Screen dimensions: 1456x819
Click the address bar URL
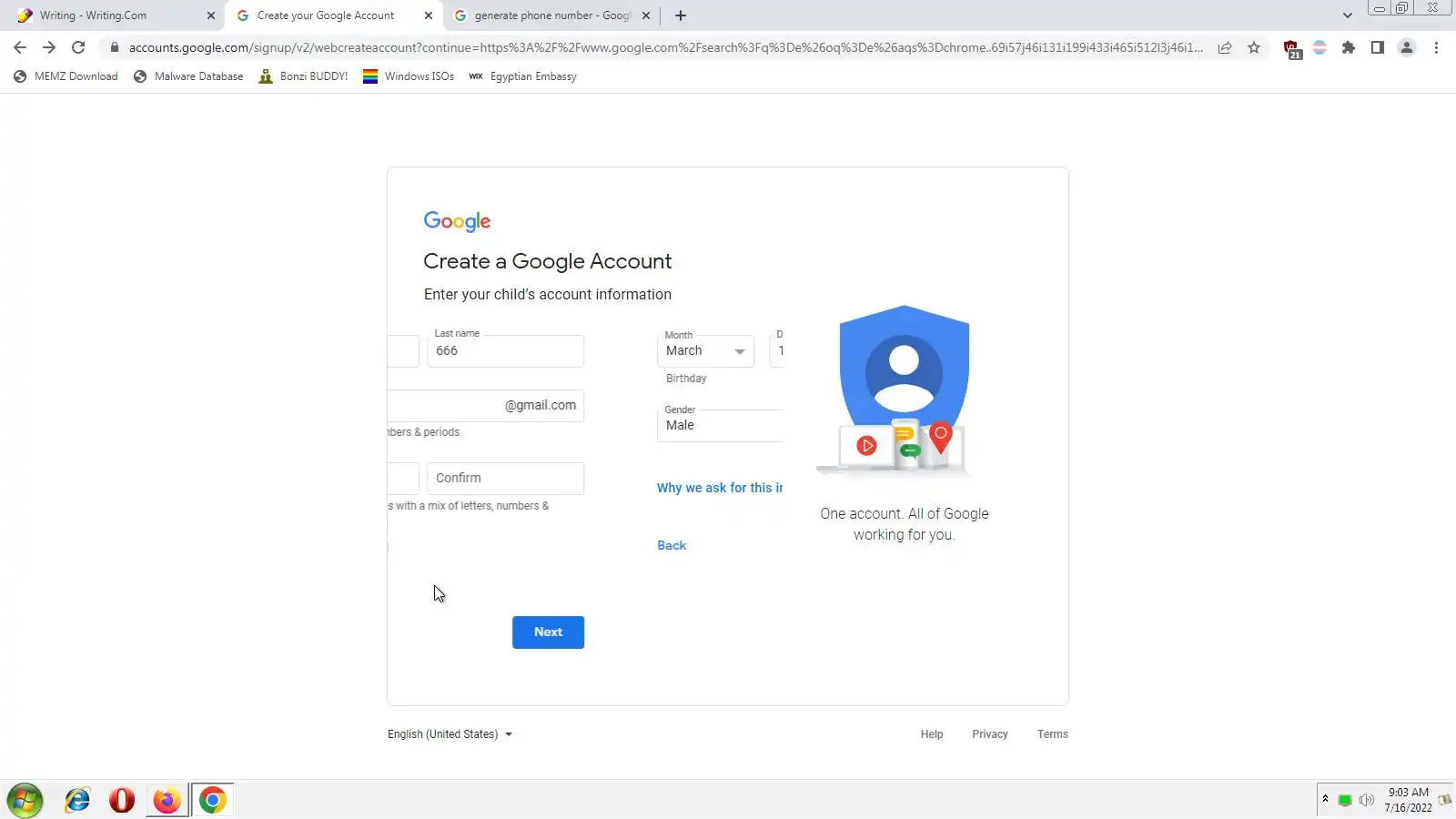click(x=665, y=47)
